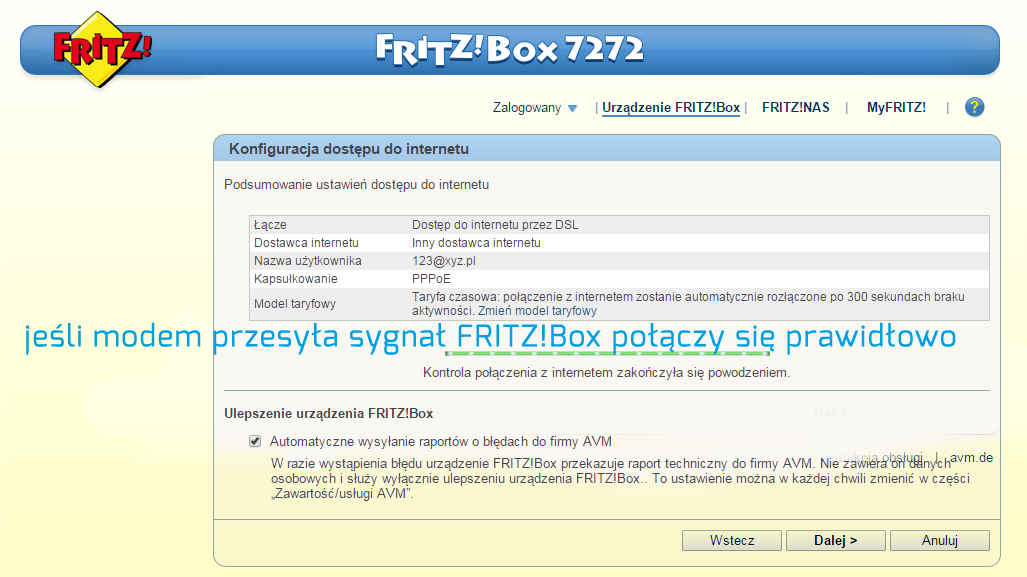The width and height of the screenshot is (1027, 577).
Task: Follow the Zmień model taryfowy link
Action: pyautogui.click(x=537, y=311)
